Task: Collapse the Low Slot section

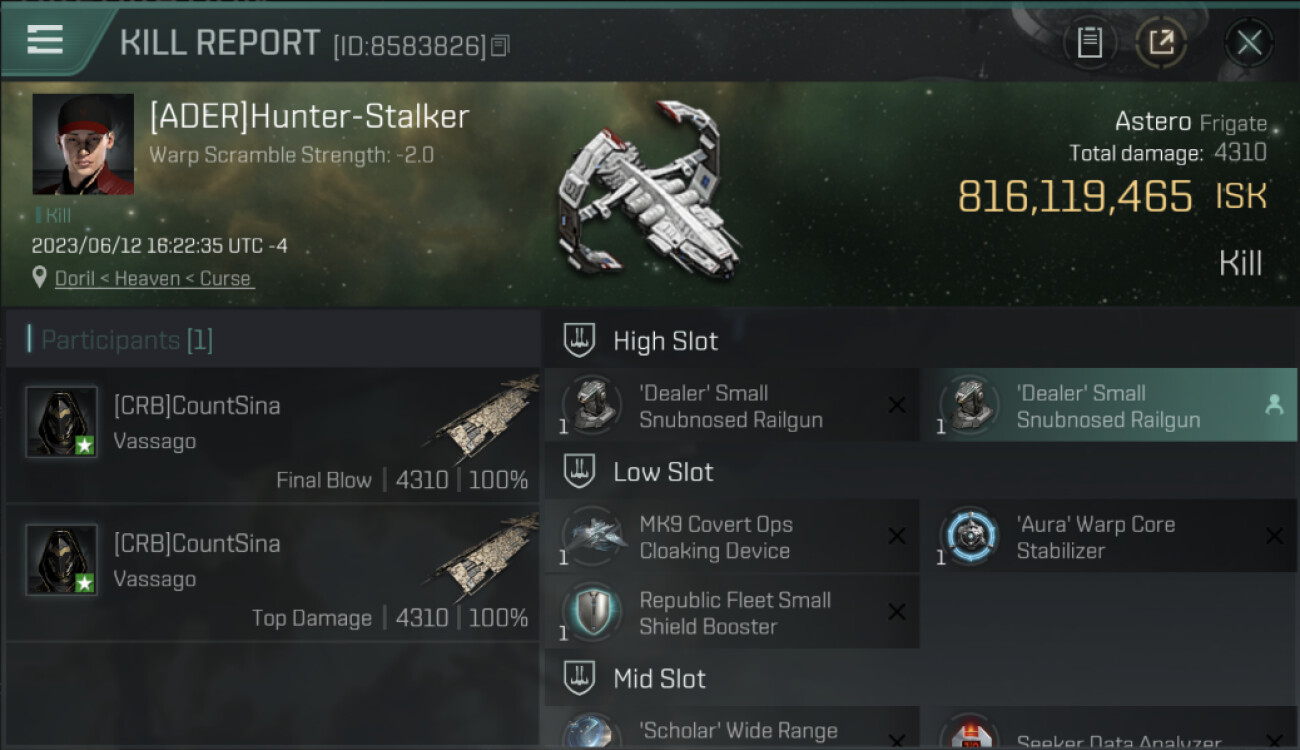Action: coord(579,471)
